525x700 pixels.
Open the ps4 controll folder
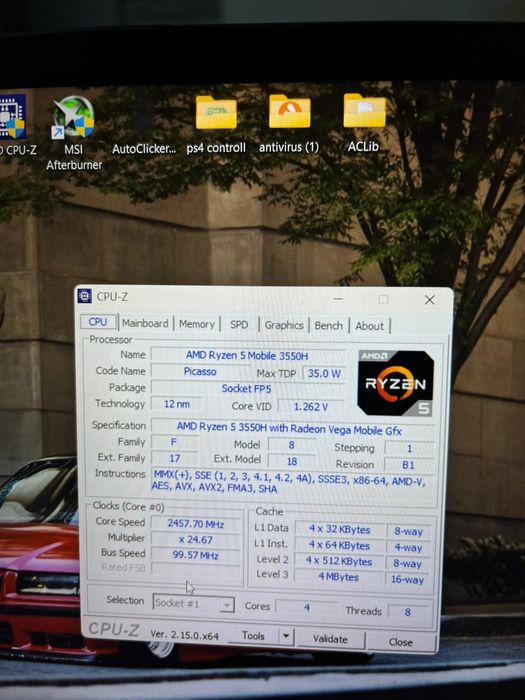tap(216, 112)
